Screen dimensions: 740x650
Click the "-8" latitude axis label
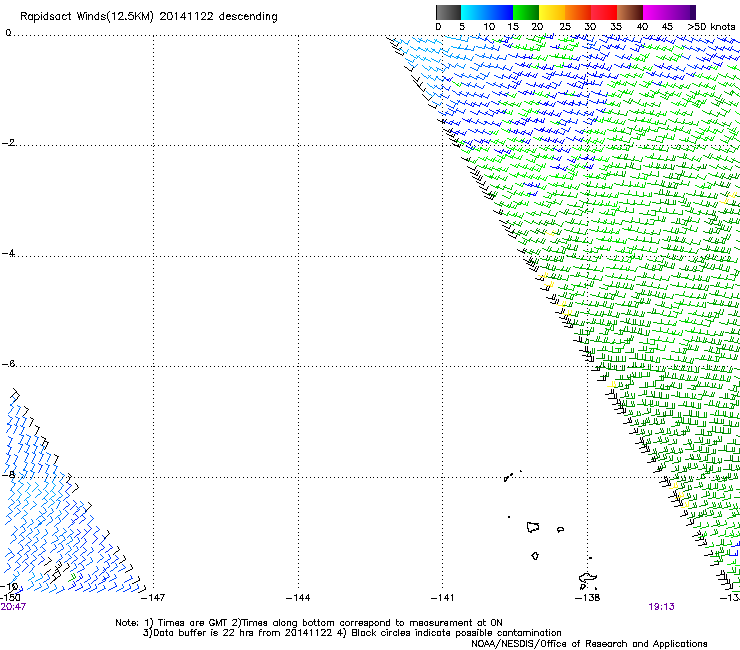(x=8, y=475)
